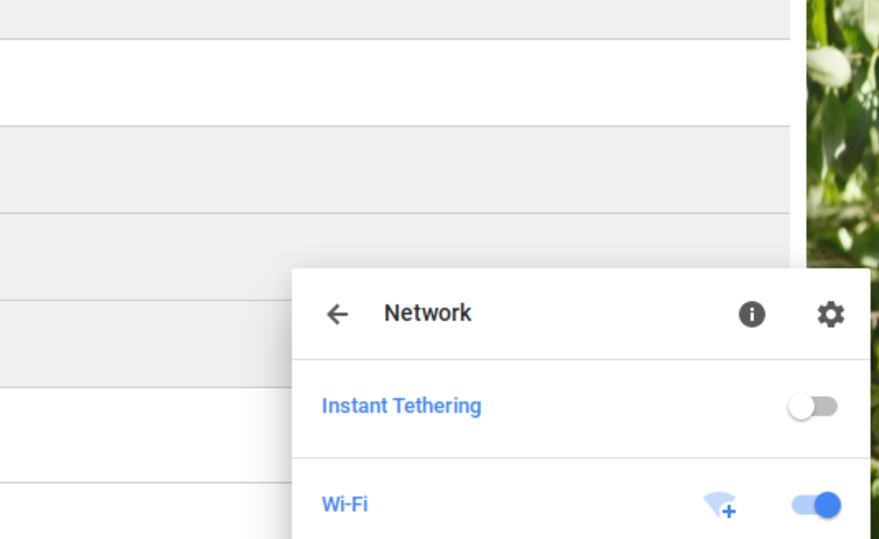This screenshot has height=539, width=879.
Task: Click blank space between Wi-Fi label and plus icon
Action: 535,505
